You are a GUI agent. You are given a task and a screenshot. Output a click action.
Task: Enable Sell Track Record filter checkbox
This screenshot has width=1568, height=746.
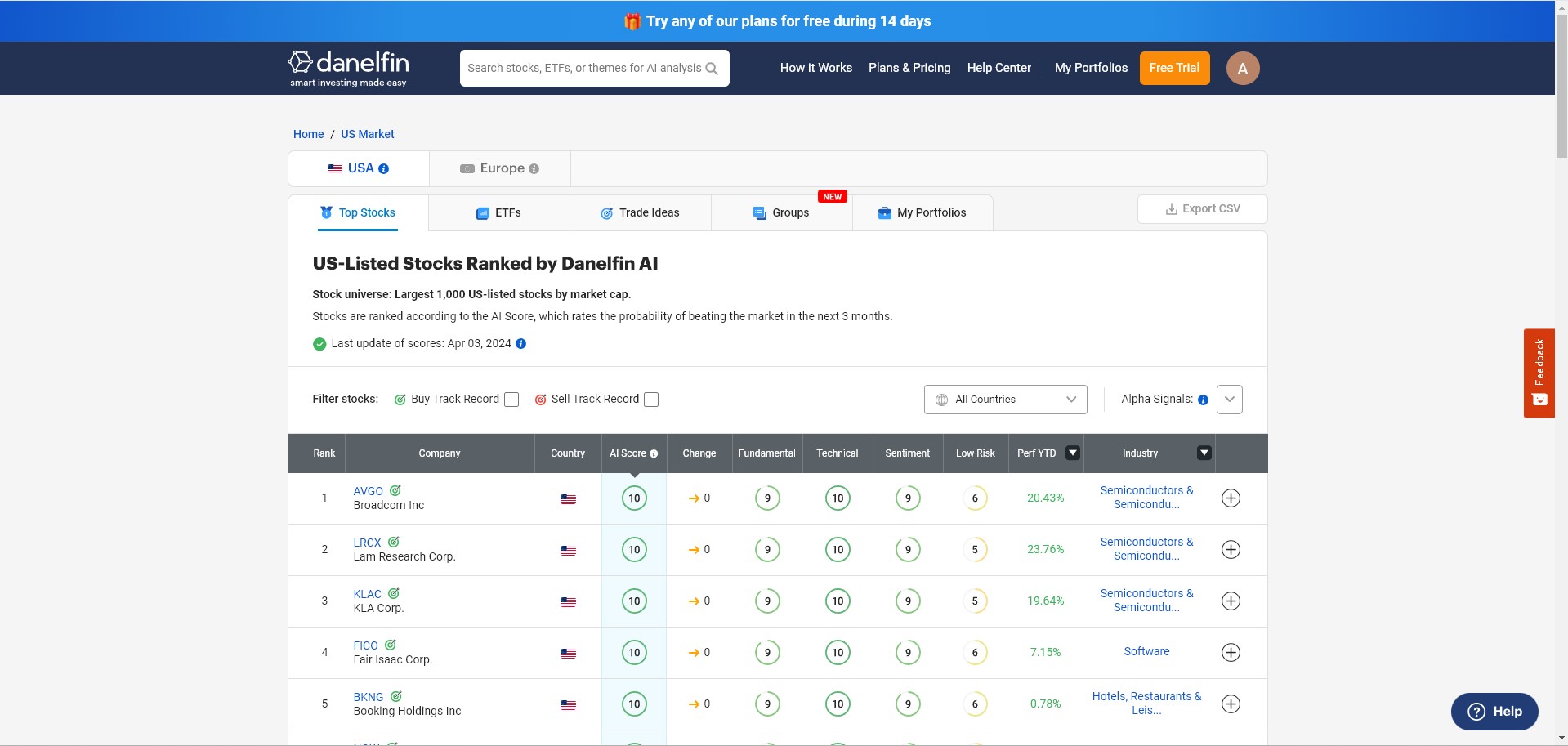(x=651, y=400)
